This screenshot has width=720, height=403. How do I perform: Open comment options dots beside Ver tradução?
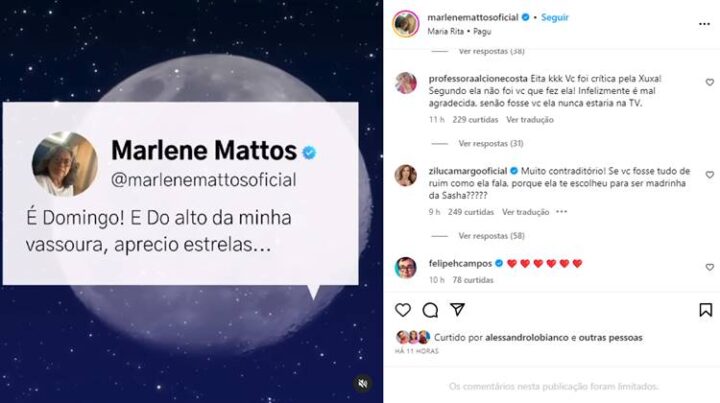pos(562,212)
